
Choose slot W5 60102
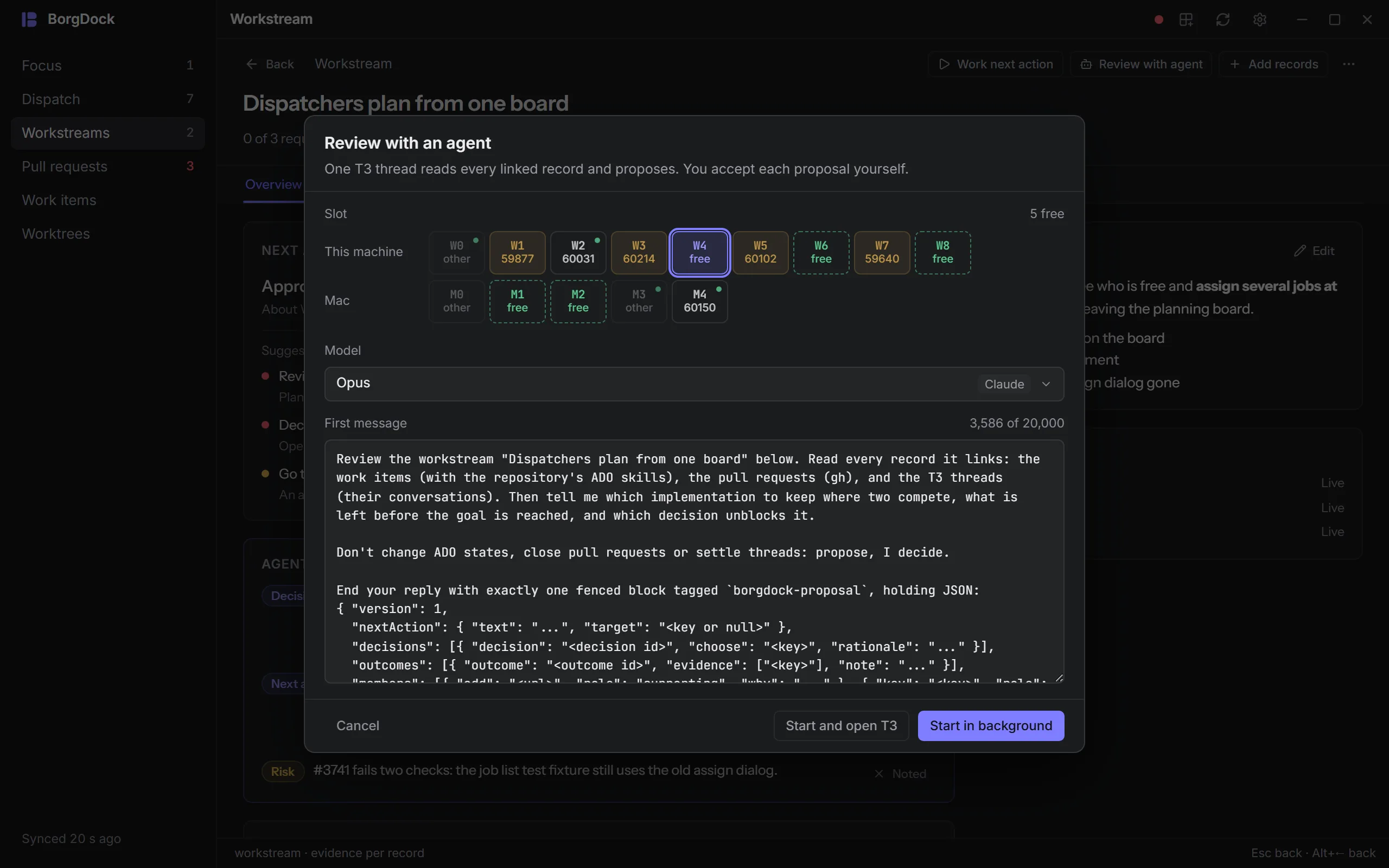click(x=761, y=253)
